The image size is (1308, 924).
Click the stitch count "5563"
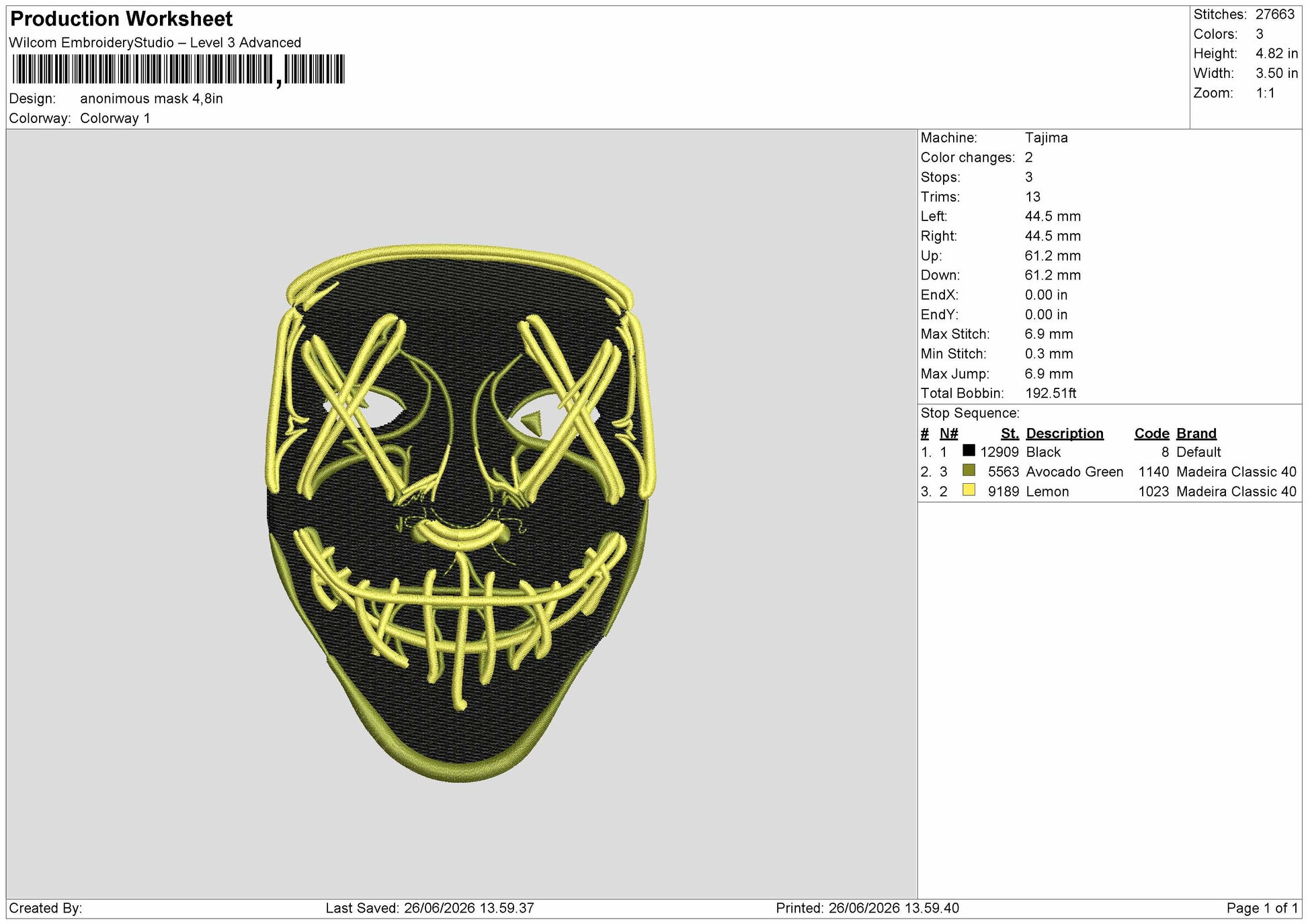1003,472
